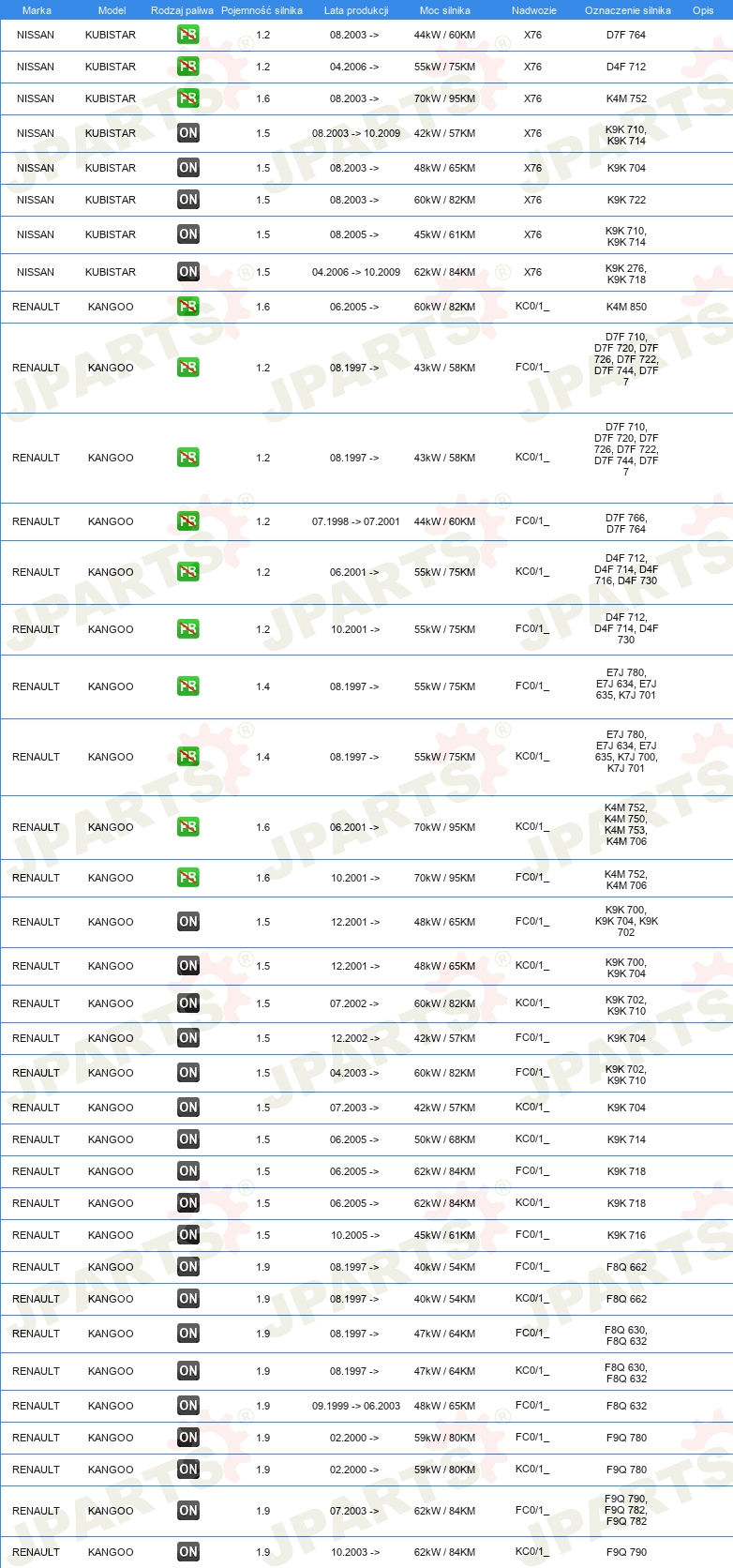Image resolution: width=733 pixels, height=1568 pixels.
Task: Click diesel ON icon in Kangoo 09.1999 -> 06.2003 row
Action: point(188,1406)
